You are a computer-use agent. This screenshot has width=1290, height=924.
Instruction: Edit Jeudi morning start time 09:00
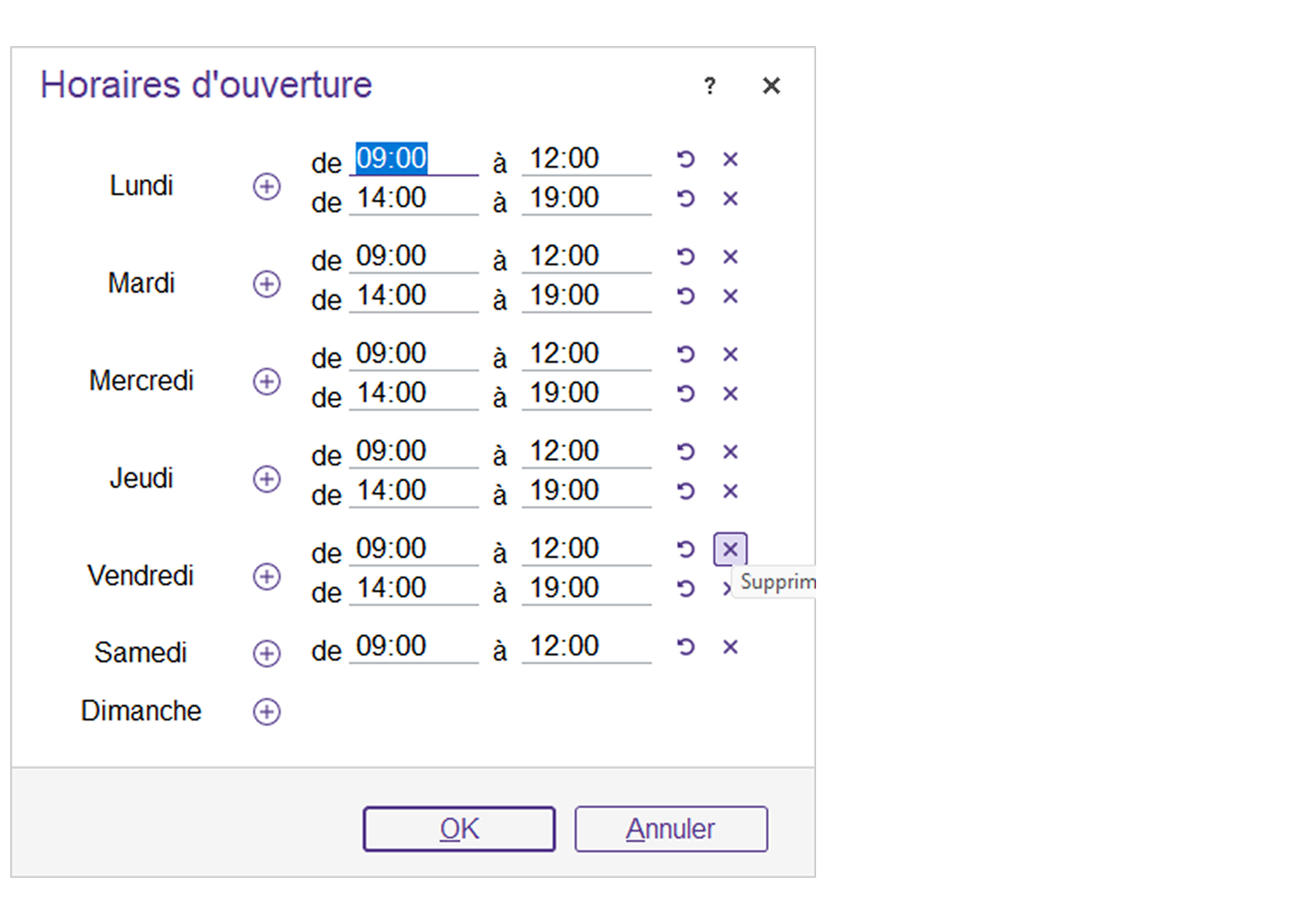pos(413,452)
